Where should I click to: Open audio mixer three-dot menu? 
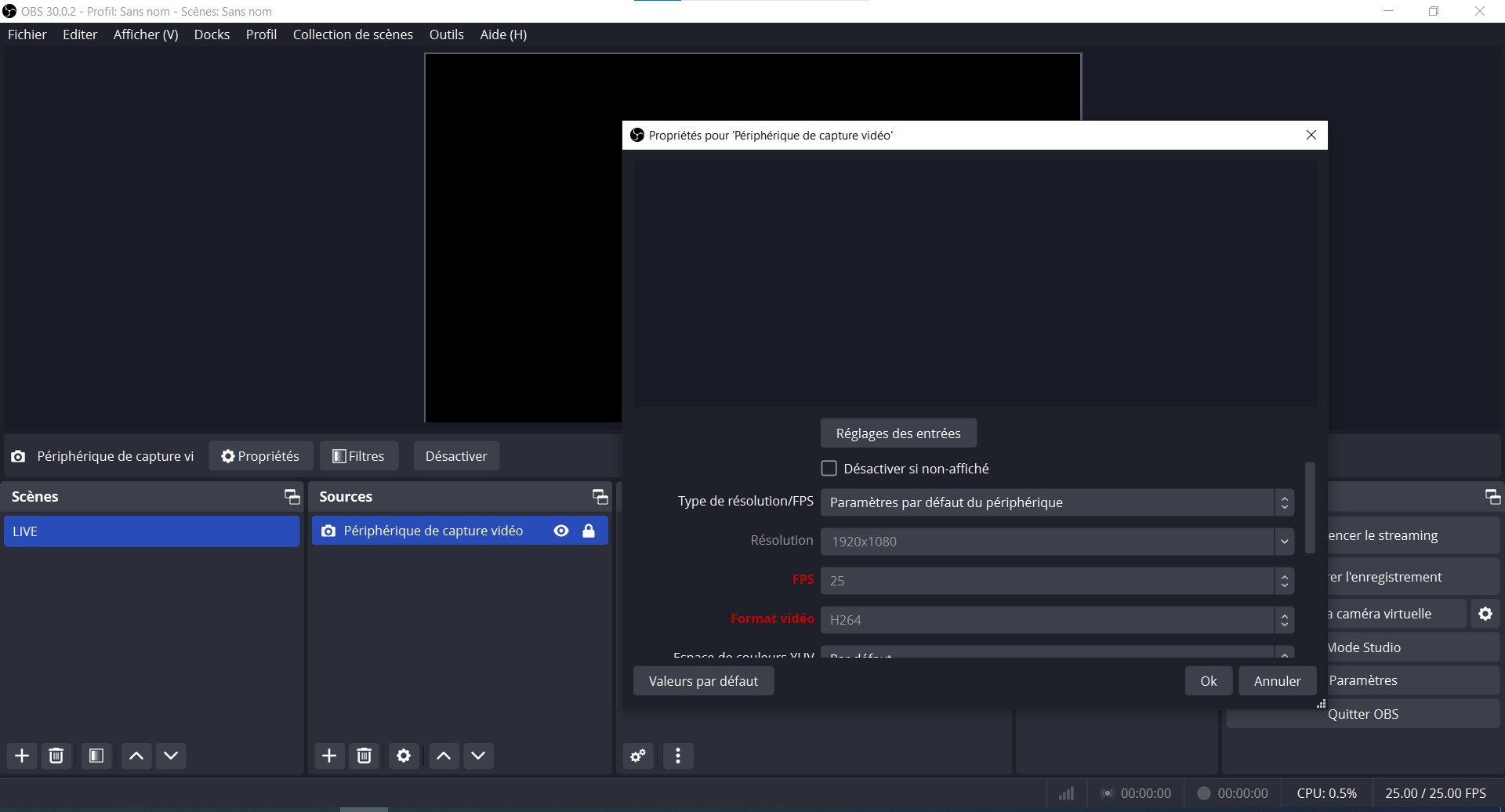678,756
